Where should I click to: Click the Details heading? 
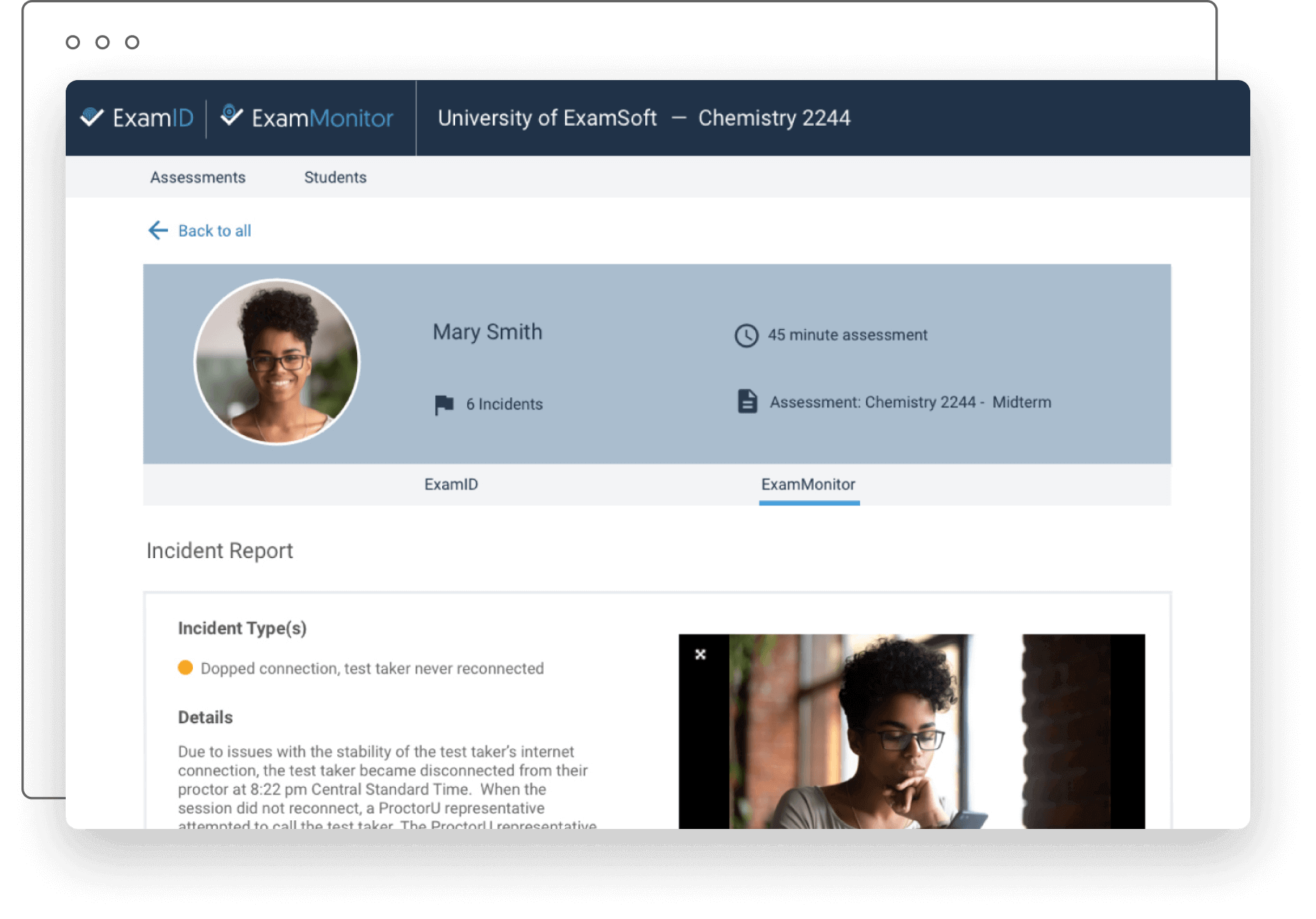click(x=205, y=717)
